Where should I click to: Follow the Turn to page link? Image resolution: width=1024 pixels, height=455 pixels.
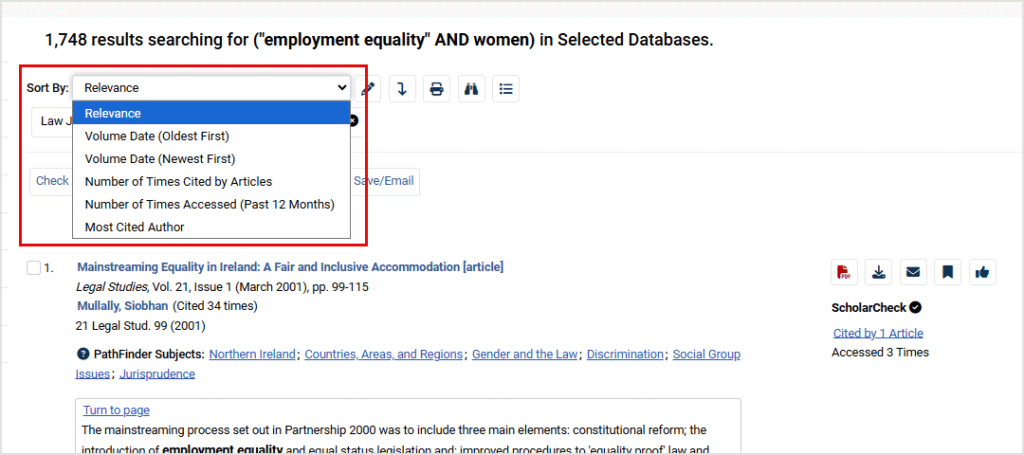point(116,410)
